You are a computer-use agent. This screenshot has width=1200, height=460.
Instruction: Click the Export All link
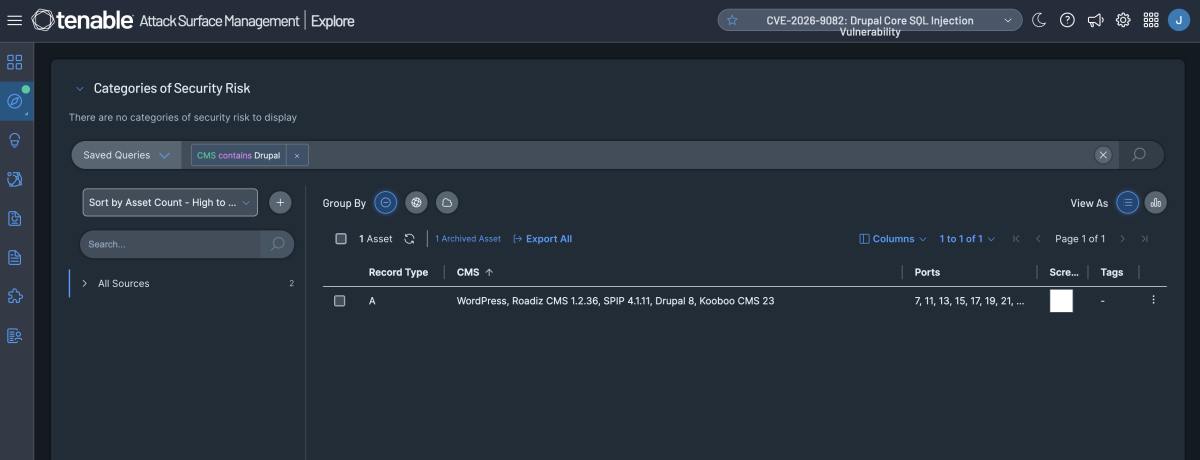click(542, 239)
